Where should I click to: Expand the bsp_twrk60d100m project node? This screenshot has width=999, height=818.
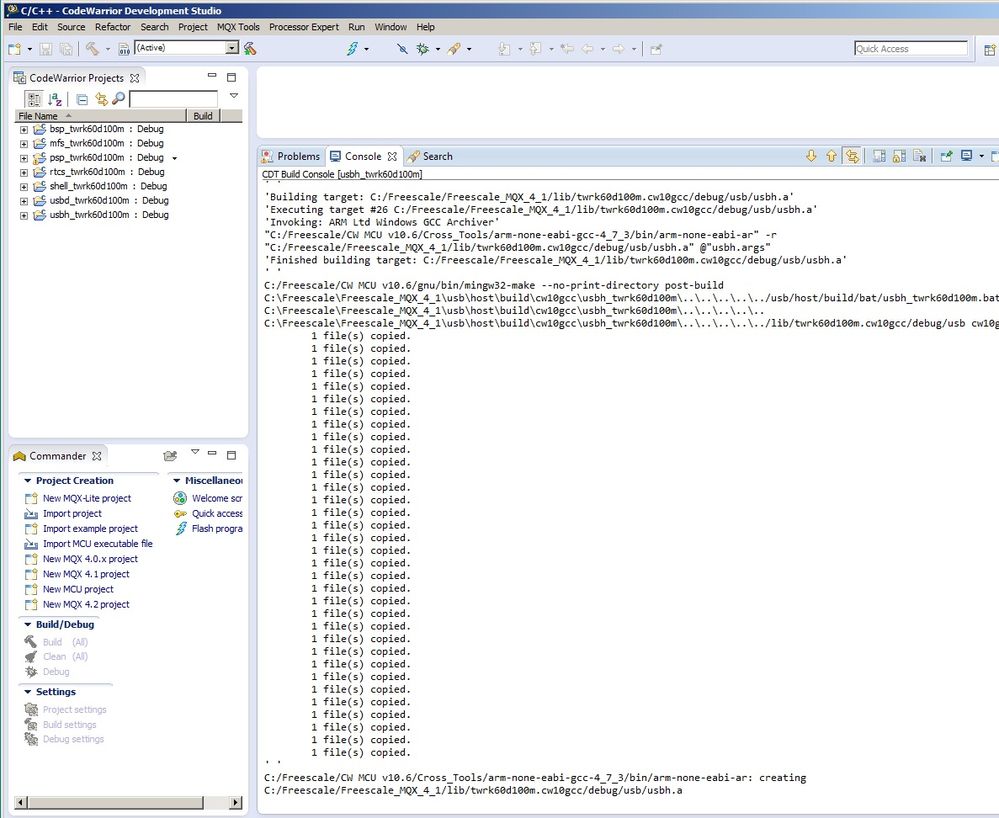(x=24, y=129)
